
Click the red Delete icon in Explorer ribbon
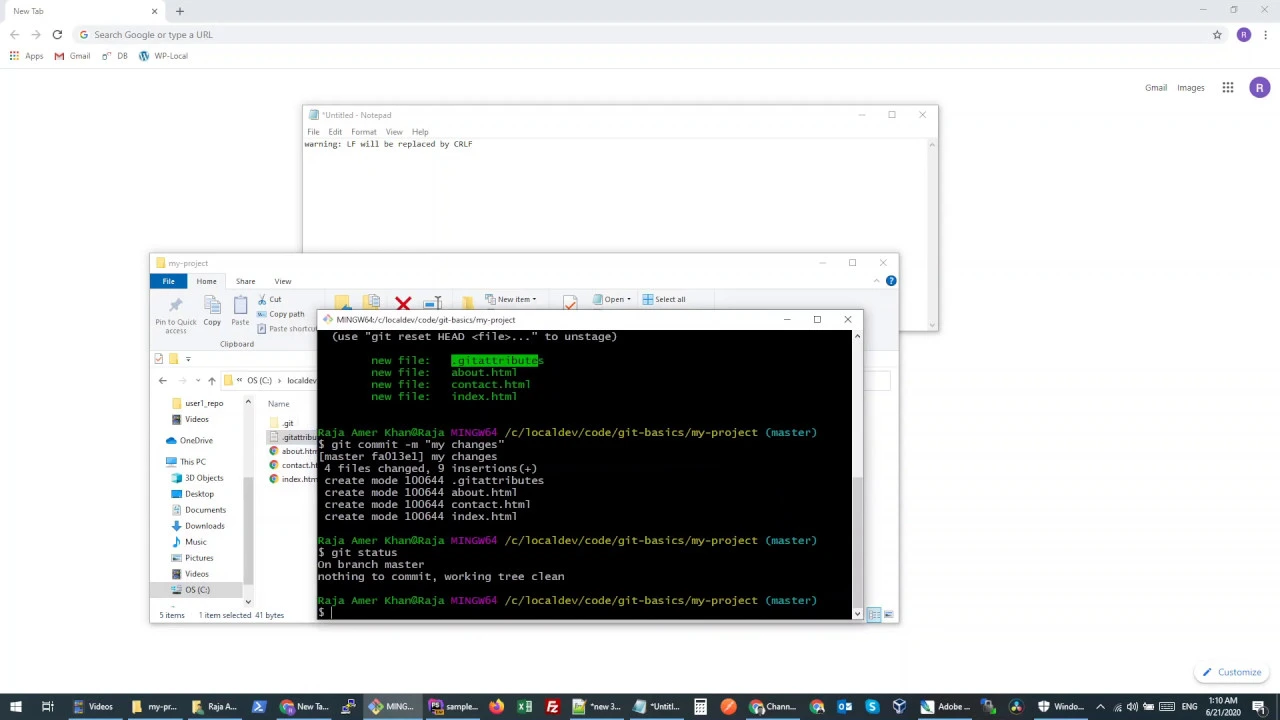(403, 303)
